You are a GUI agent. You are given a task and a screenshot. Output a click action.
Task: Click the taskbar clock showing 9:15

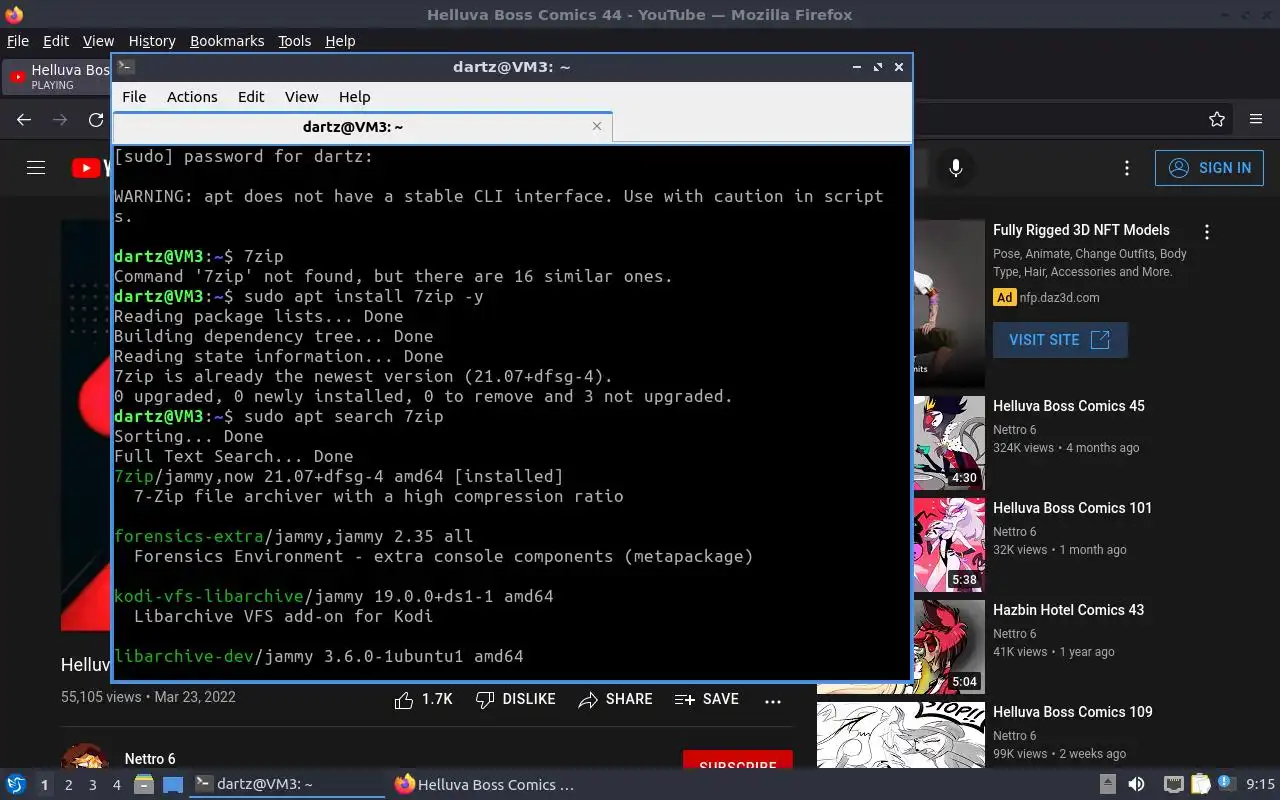pos(1261,785)
